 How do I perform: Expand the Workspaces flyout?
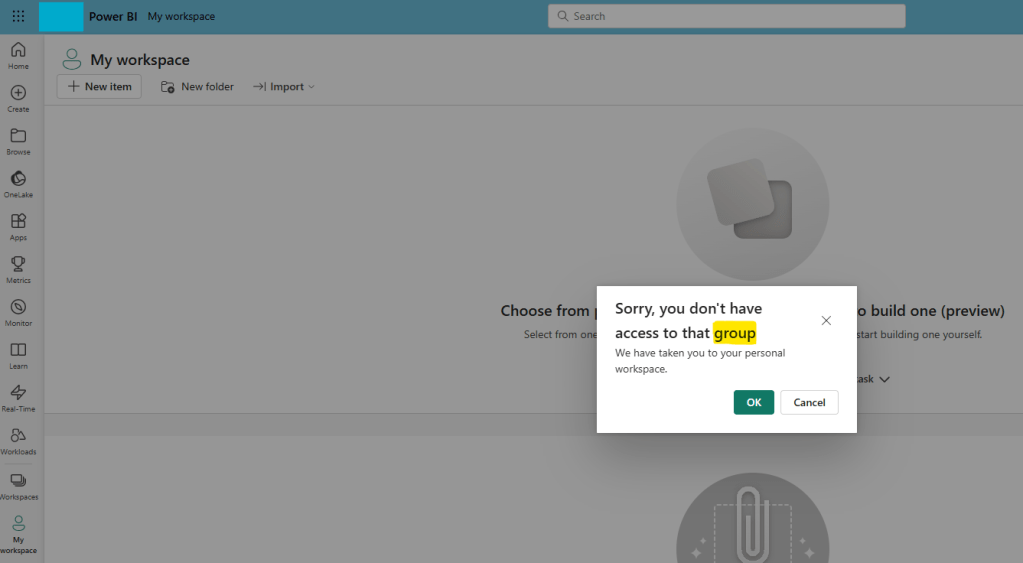[x=18, y=486]
